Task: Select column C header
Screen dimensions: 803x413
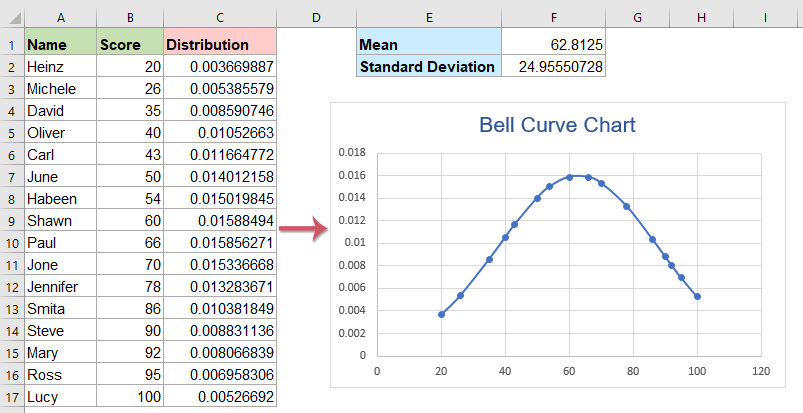Action: [219, 16]
